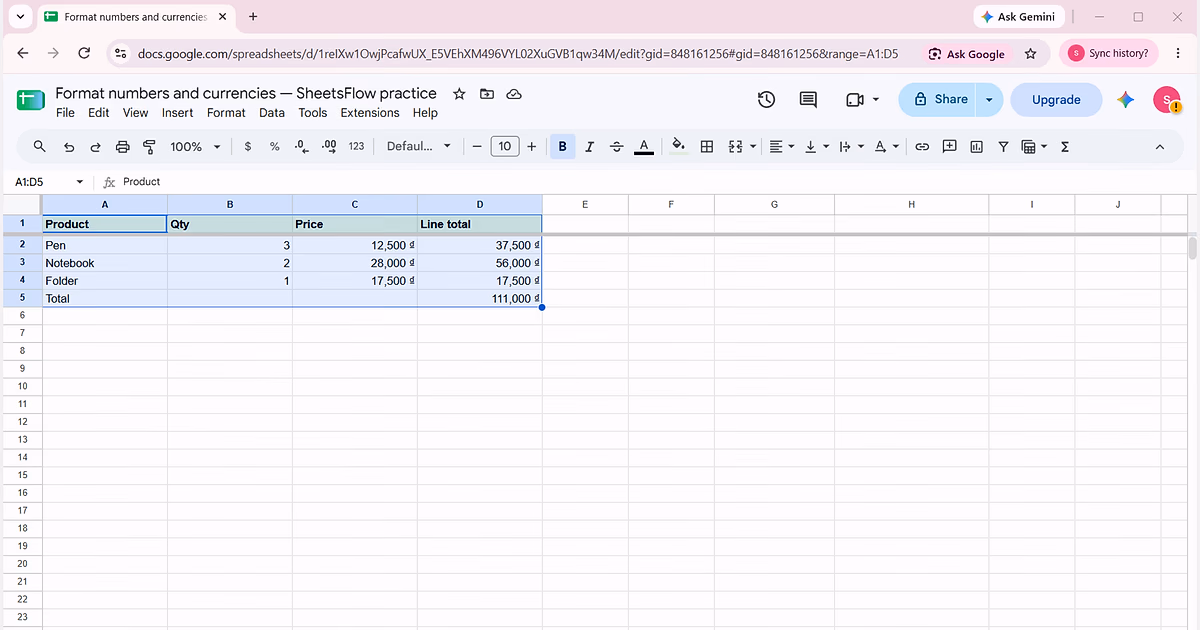Image resolution: width=1200 pixels, height=630 pixels.
Task: Select the cell containing 111,000 ₫
Action: (480, 298)
